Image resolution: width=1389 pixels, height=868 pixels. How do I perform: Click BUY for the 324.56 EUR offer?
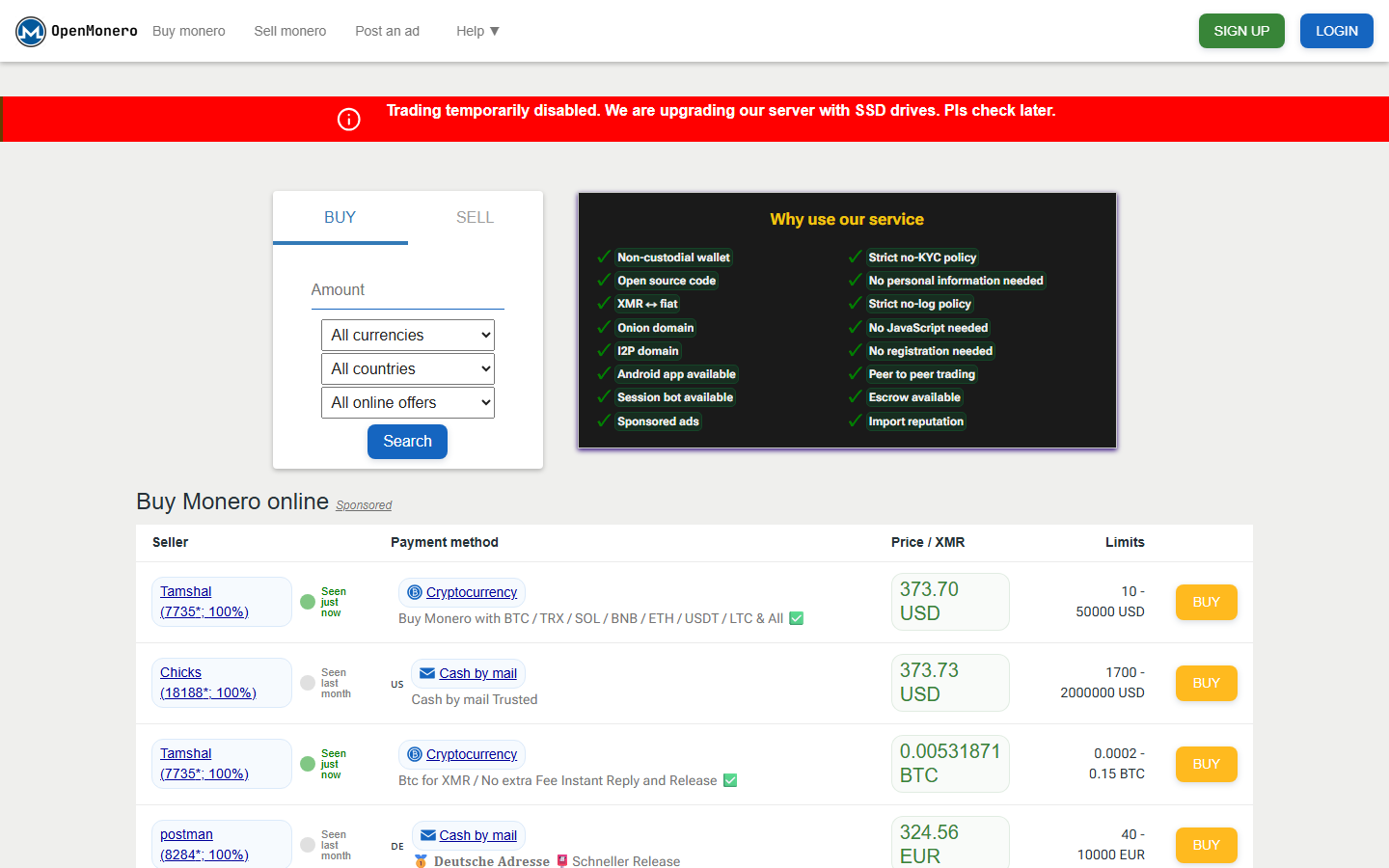(x=1207, y=845)
